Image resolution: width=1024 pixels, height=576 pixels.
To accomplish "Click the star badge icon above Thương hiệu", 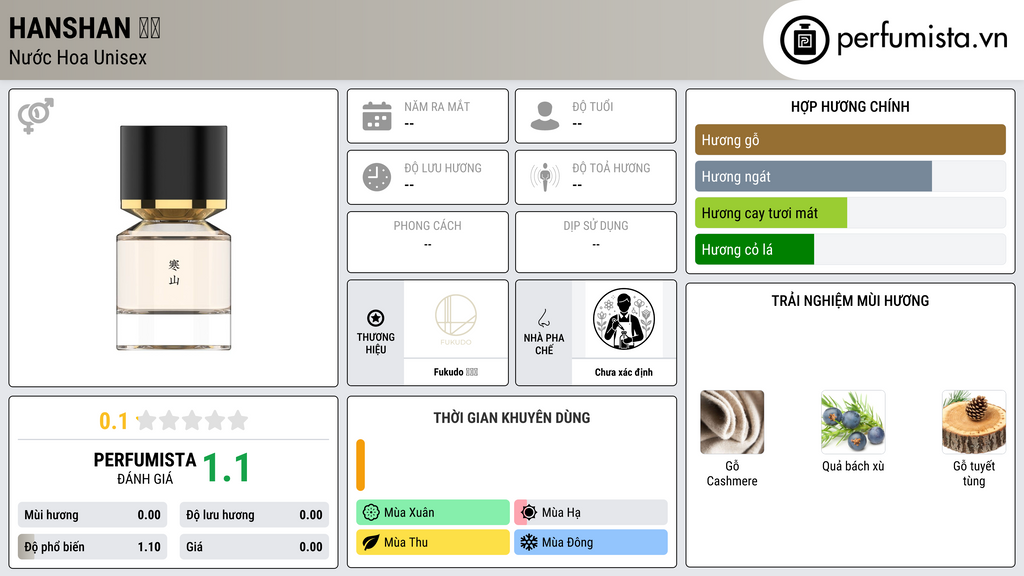I will click(x=376, y=318).
